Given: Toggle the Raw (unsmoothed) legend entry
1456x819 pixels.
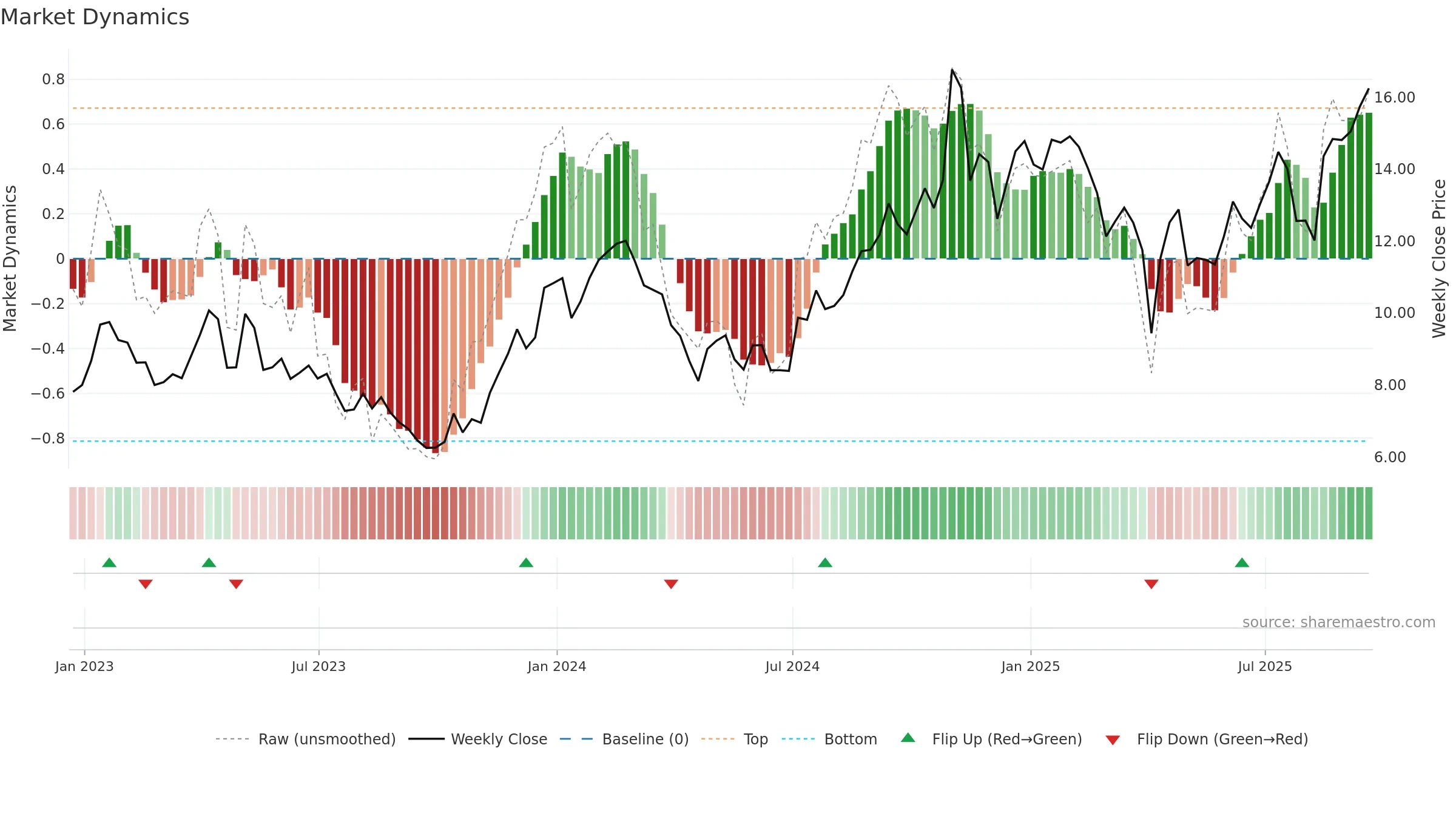Looking at the screenshot, I should coord(305,739).
